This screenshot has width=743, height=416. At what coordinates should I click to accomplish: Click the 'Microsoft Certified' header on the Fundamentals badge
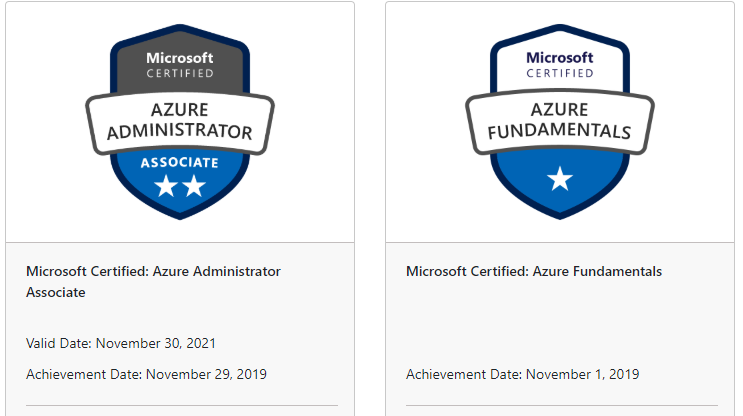pyautogui.click(x=560, y=65)
